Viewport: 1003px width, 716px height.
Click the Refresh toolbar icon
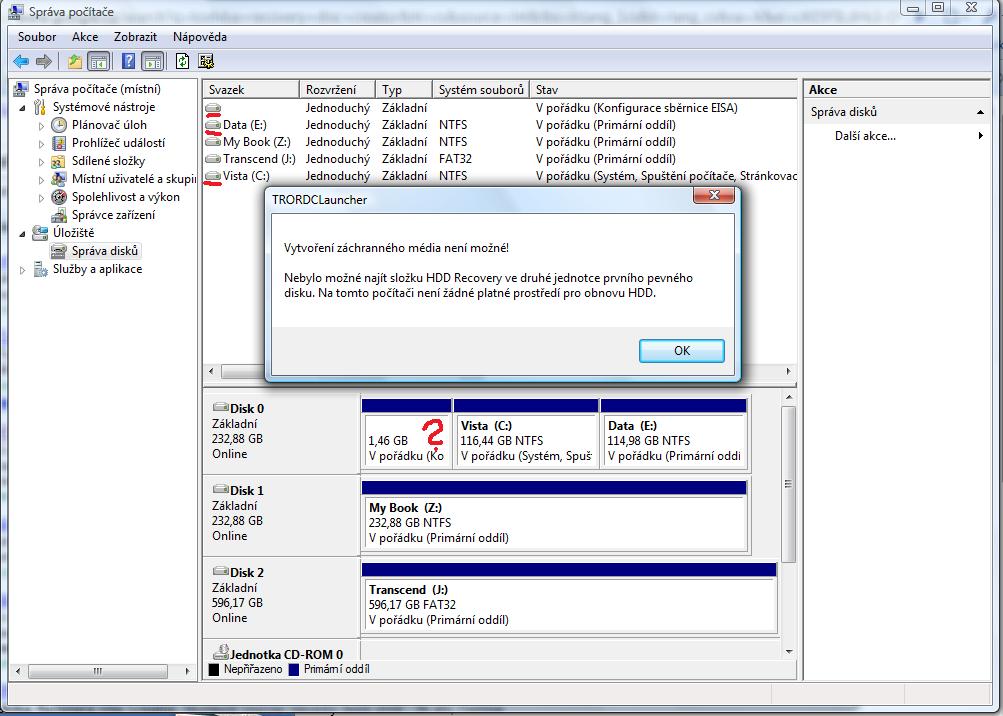pos(182,61)
